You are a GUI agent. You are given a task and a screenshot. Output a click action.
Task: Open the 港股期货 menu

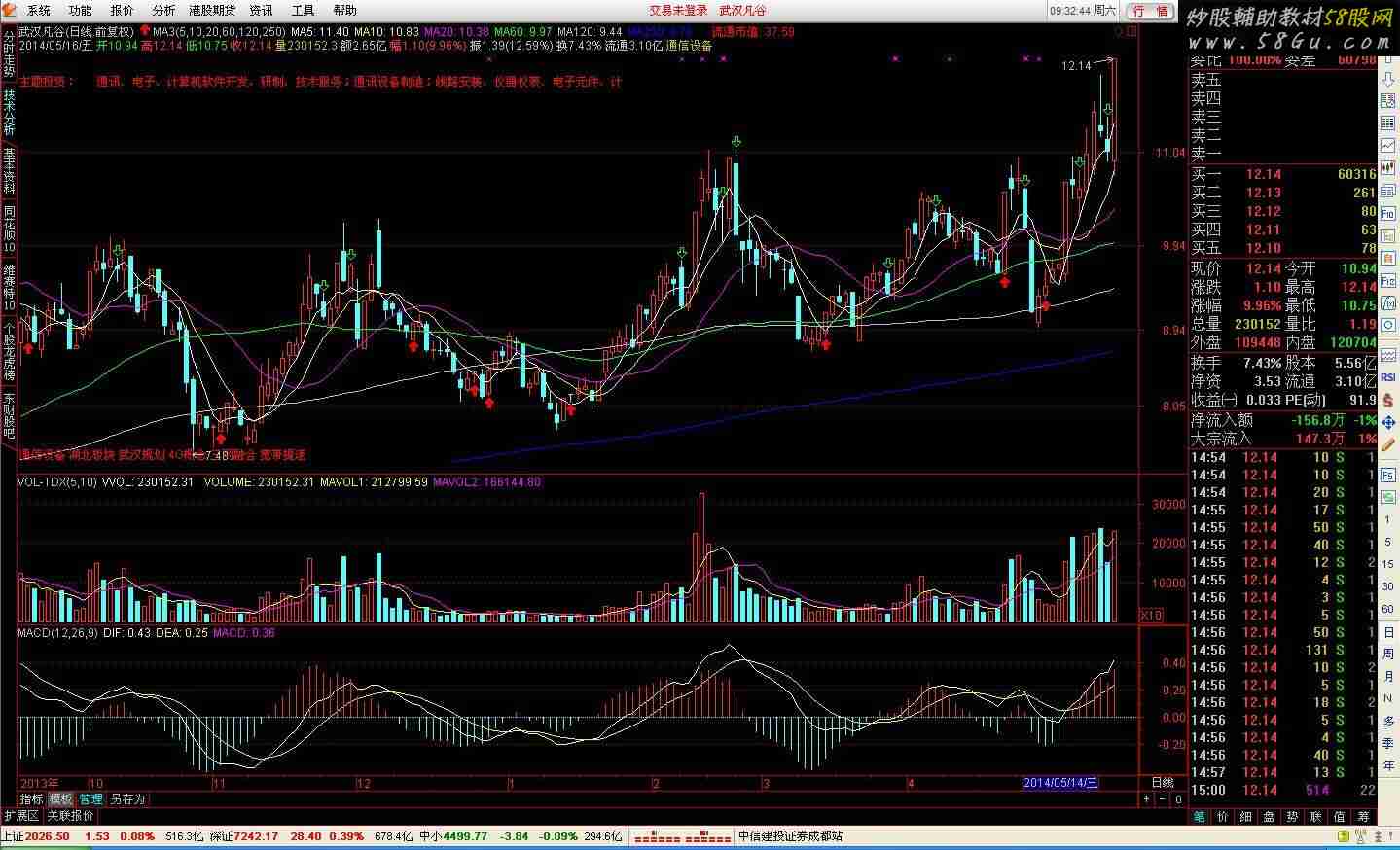(x=212, y=10)
